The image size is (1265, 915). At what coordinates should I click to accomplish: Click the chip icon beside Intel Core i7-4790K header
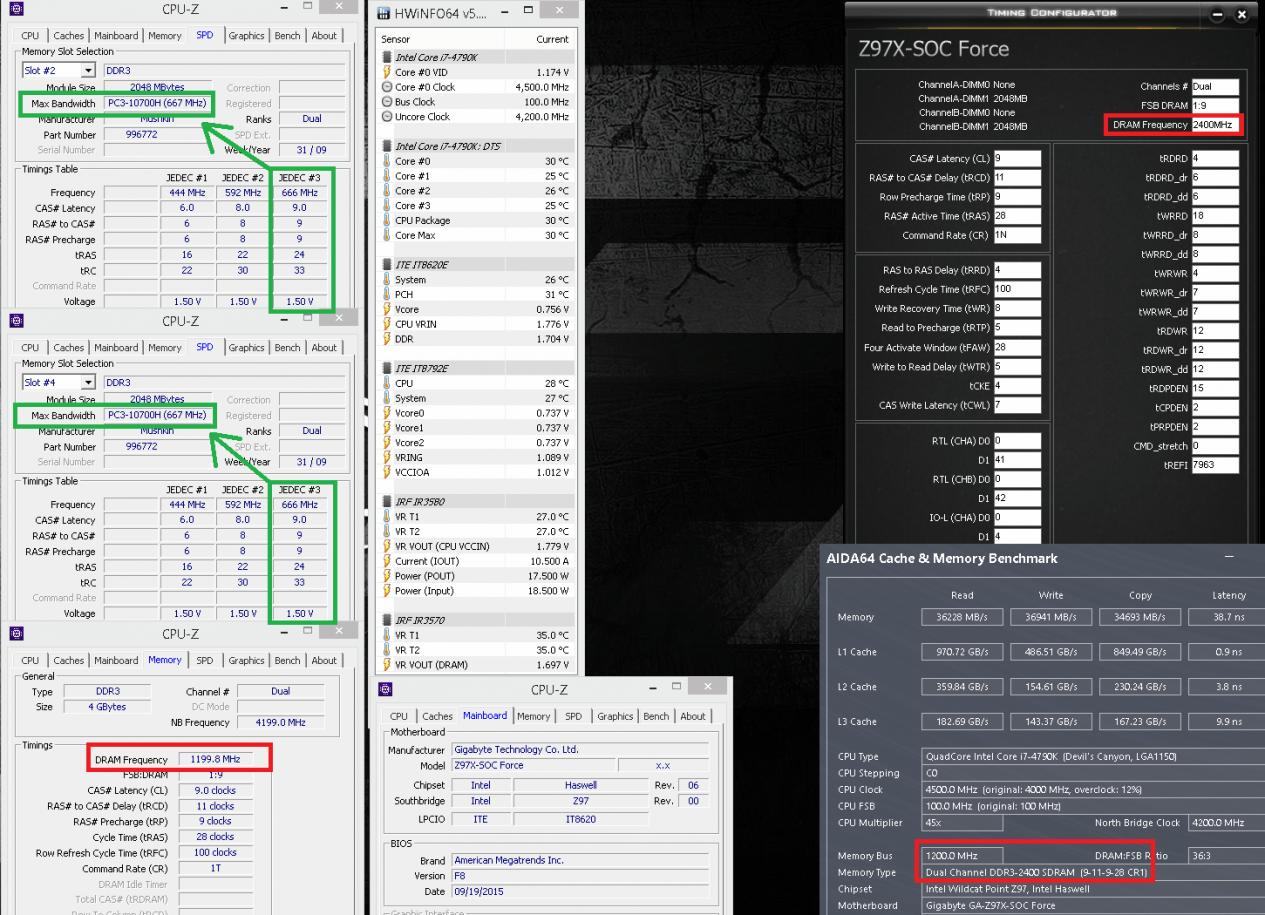(x=387, y=57)
